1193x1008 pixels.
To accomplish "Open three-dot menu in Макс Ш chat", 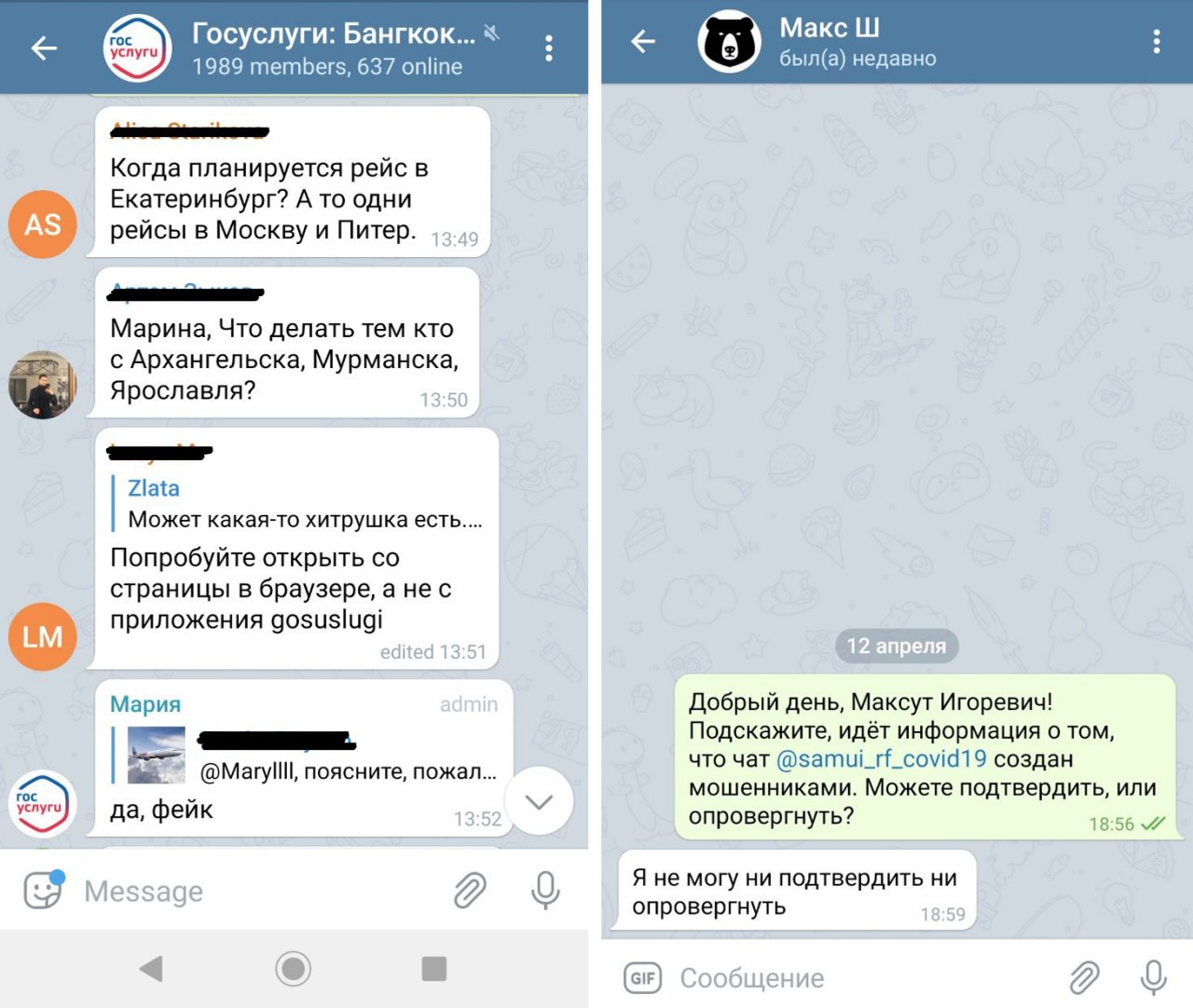I will pos(1156,41).
